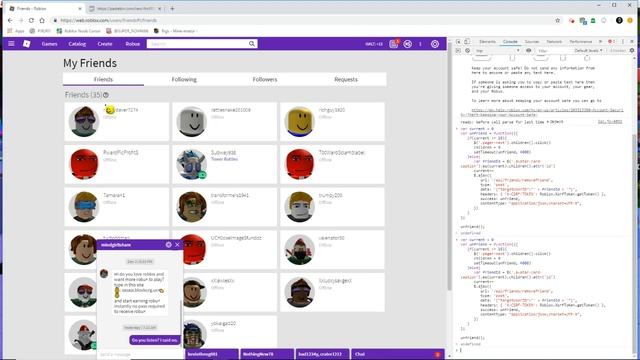Open the trumpy200 friend avatar

[x=300, y=207]
